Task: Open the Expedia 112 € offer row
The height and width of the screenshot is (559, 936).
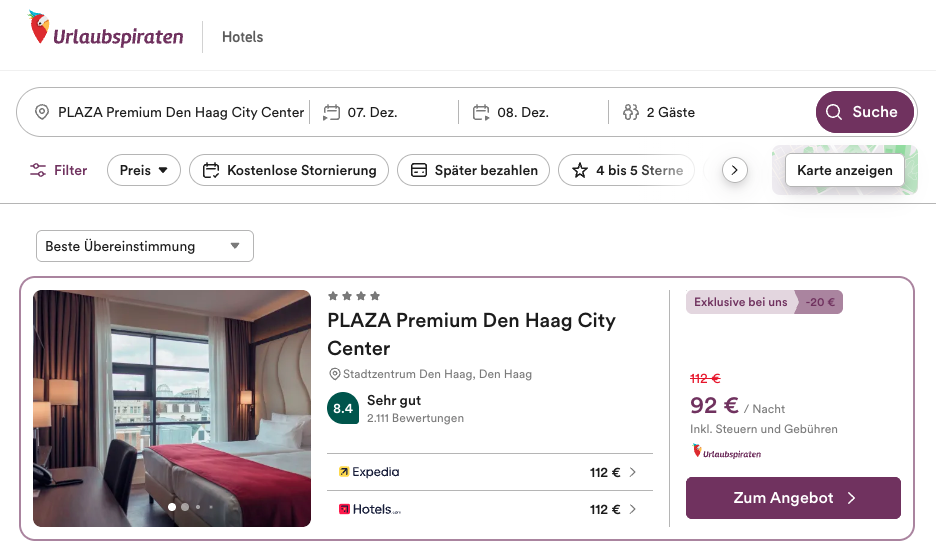Action: 490,472
